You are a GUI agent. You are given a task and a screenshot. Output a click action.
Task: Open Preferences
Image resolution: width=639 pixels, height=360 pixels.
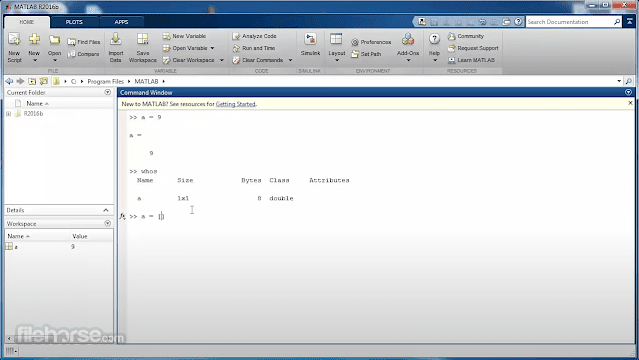[371, 42]
